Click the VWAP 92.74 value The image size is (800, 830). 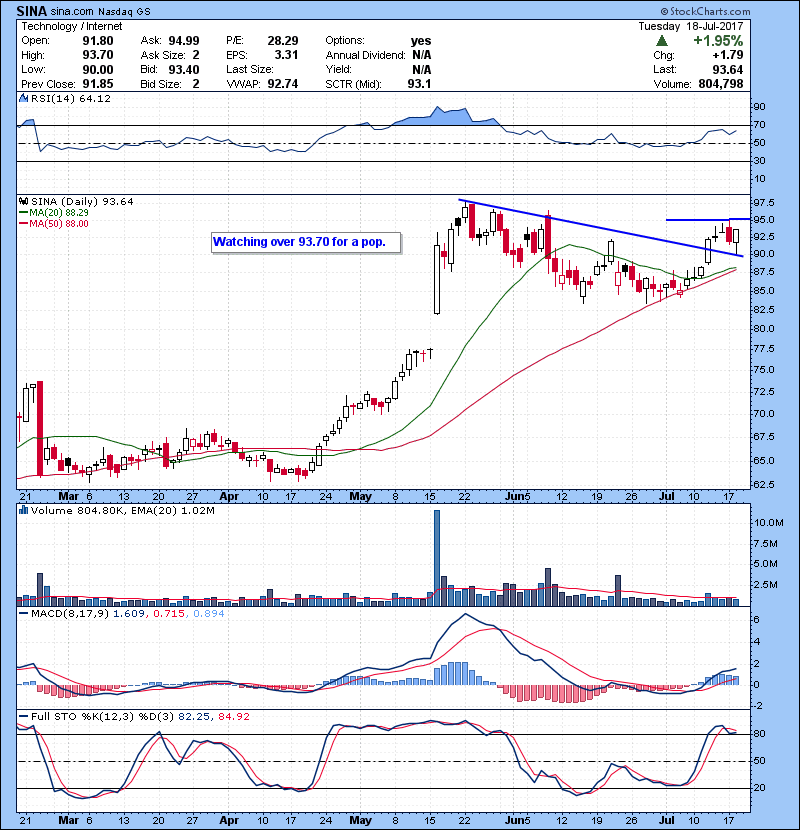(x=283, y=84)
